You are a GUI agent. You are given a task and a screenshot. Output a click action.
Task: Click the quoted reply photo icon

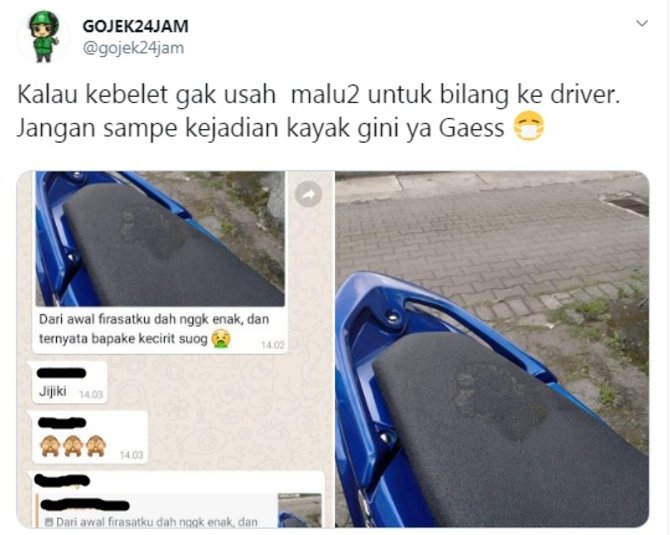click(48, 522)
